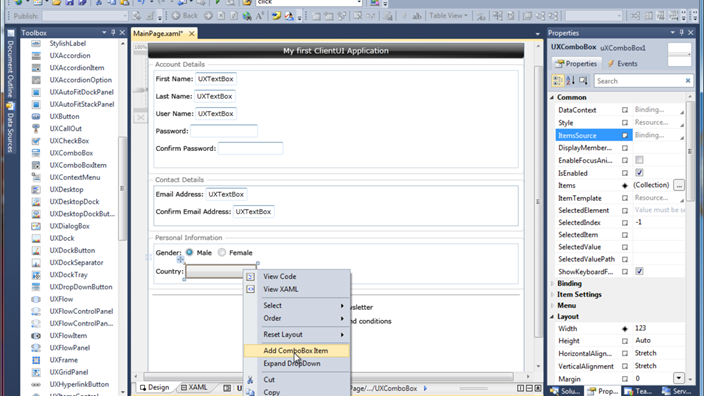Switch to the Design view tab
Screen dimensions: 704x396
coord(154,387)
